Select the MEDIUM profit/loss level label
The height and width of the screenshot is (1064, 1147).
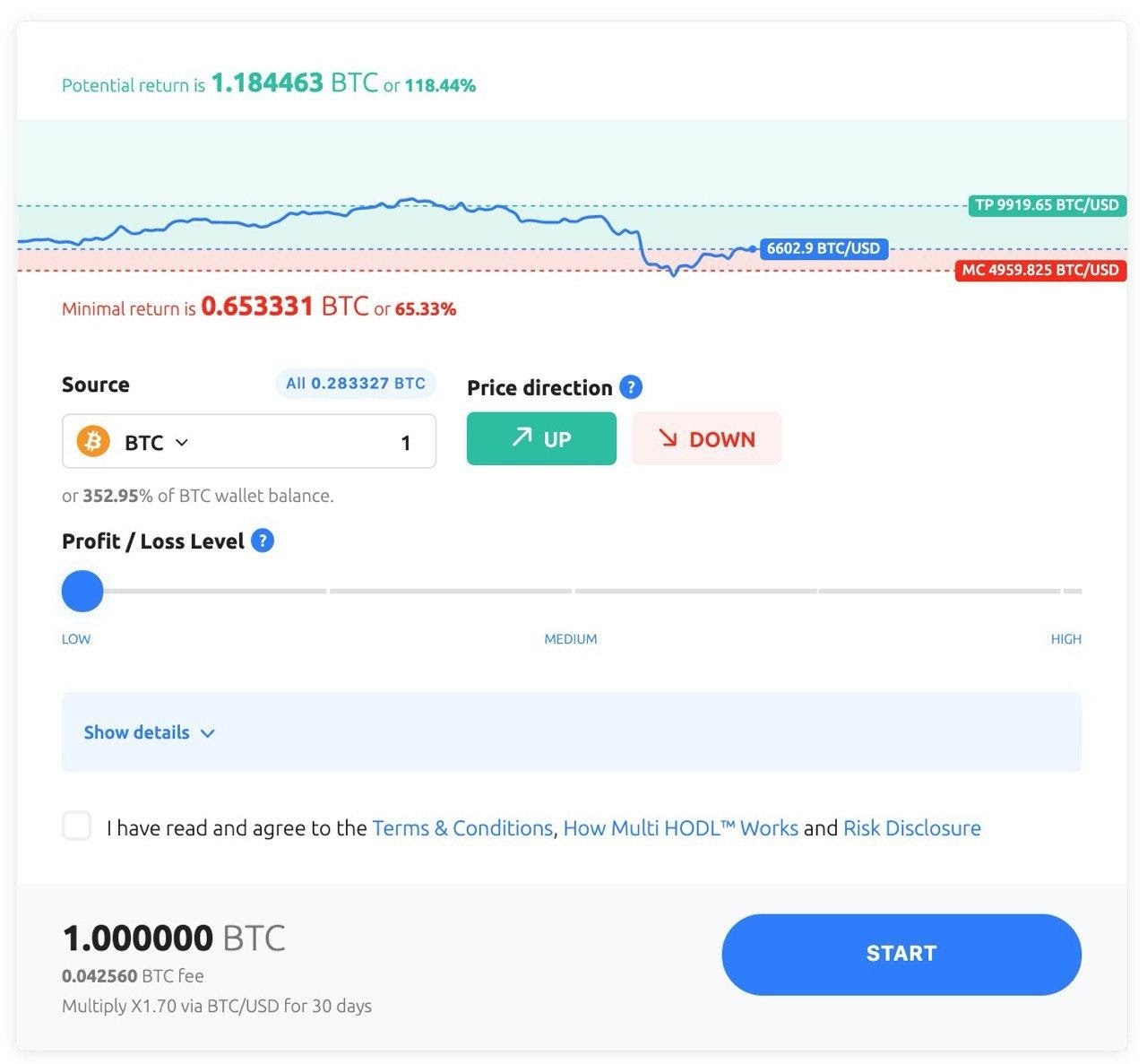pyautogui.click(x=571, y=639)
